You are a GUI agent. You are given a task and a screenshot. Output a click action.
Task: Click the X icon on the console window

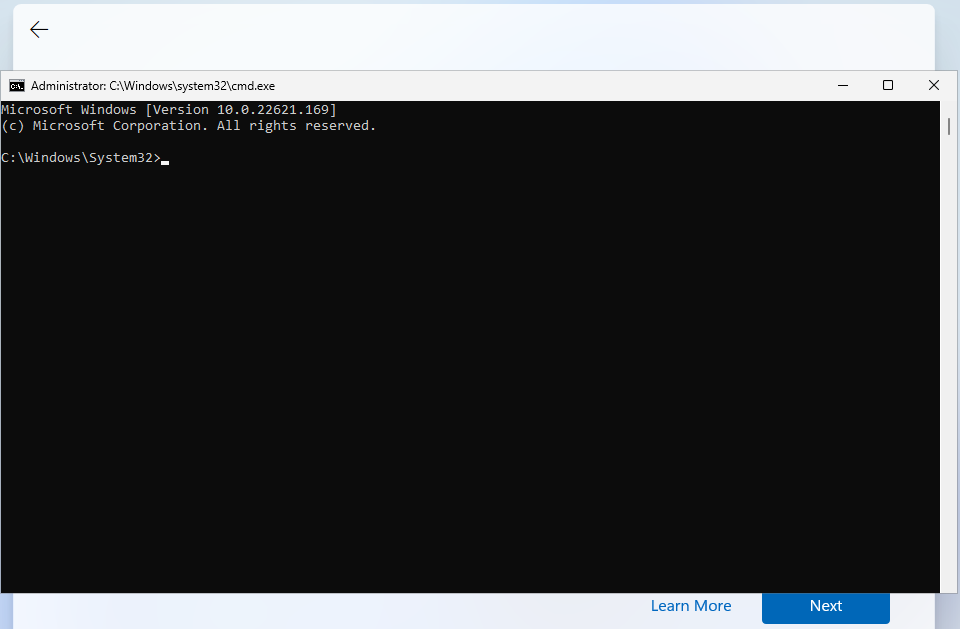[933, 85]
